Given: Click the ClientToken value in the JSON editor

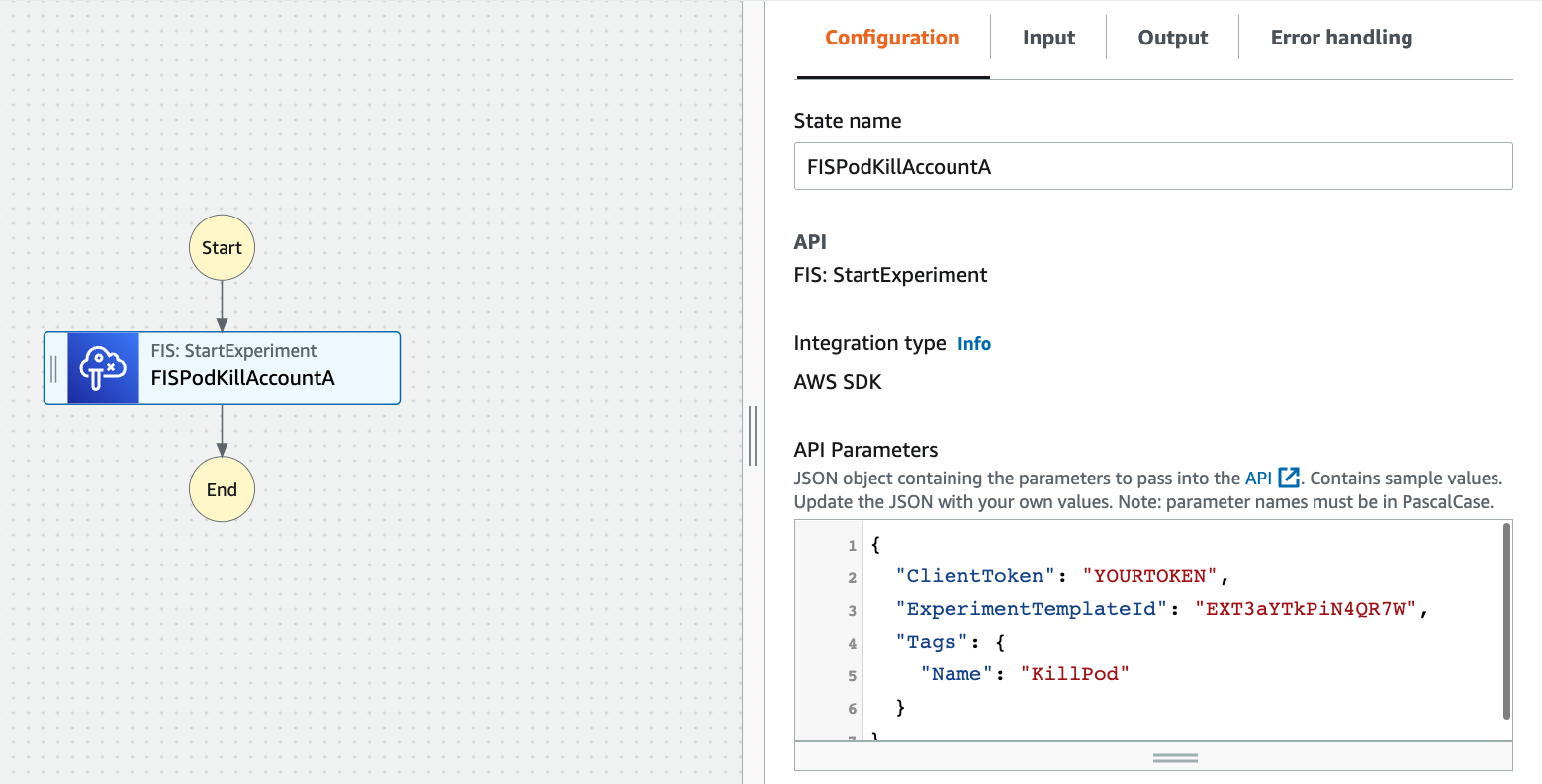Looking at the screenshot, I should [1150, 575].
